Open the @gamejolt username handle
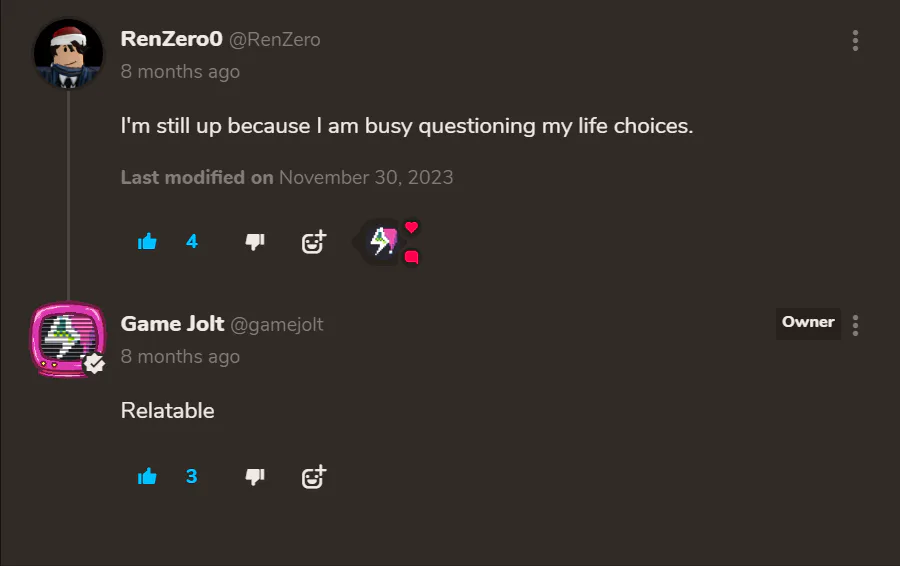 (x=277, y=325)
